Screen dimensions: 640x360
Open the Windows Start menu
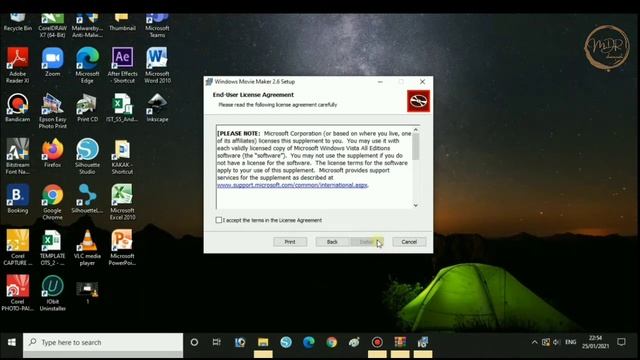pyautogui.click(x=11, y=342)
